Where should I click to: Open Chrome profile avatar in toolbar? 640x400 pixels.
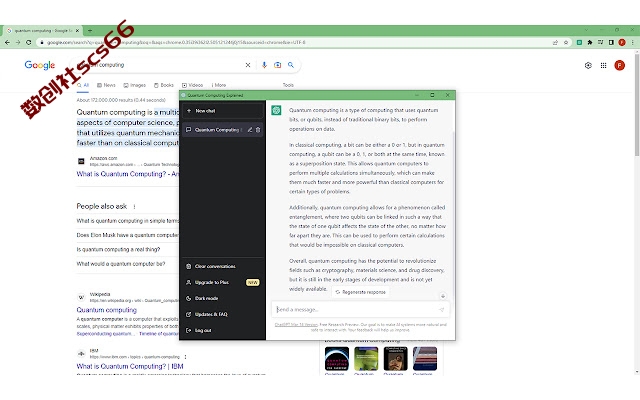coord(622,42)
